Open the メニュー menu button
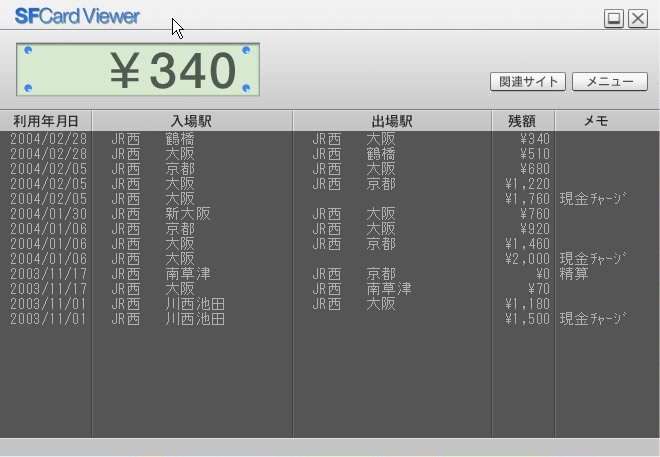This screenshot has height=457, width=660. [609, 82]
